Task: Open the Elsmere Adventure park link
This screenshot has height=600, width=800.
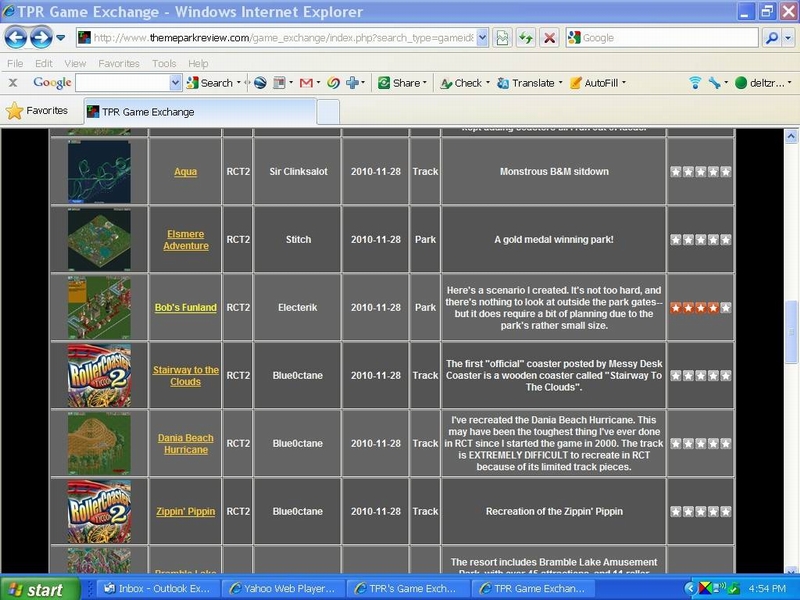Action: [186, 240]
